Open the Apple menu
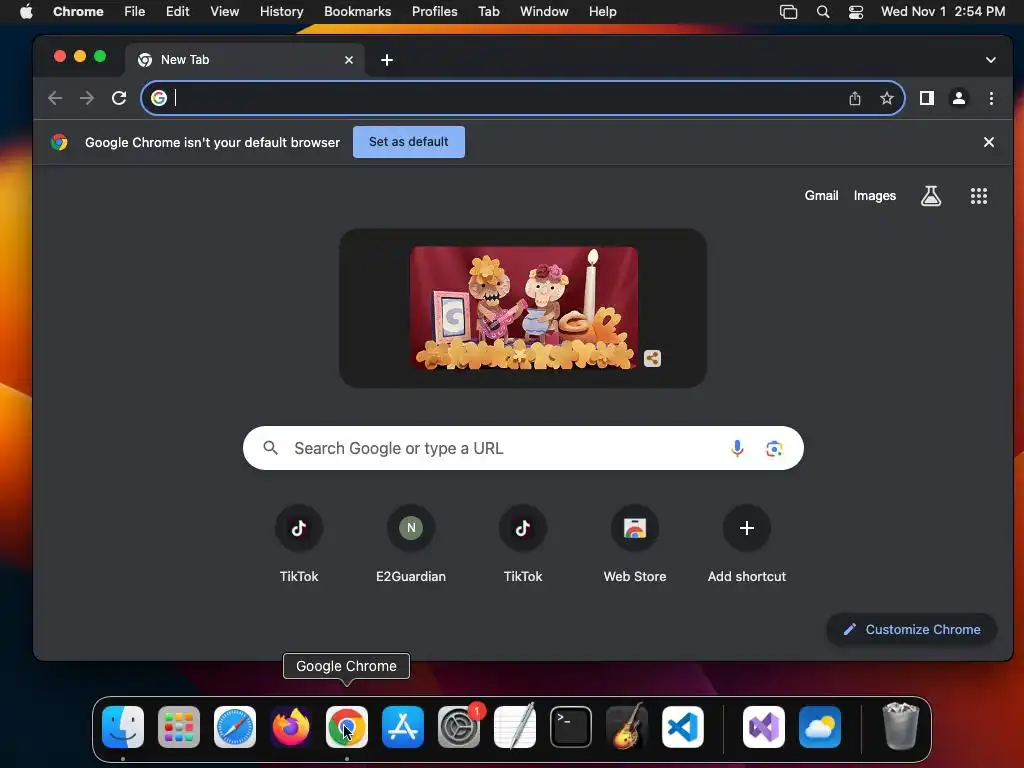The width and height of the screenshot is (1024, 768). click(26, 12)
